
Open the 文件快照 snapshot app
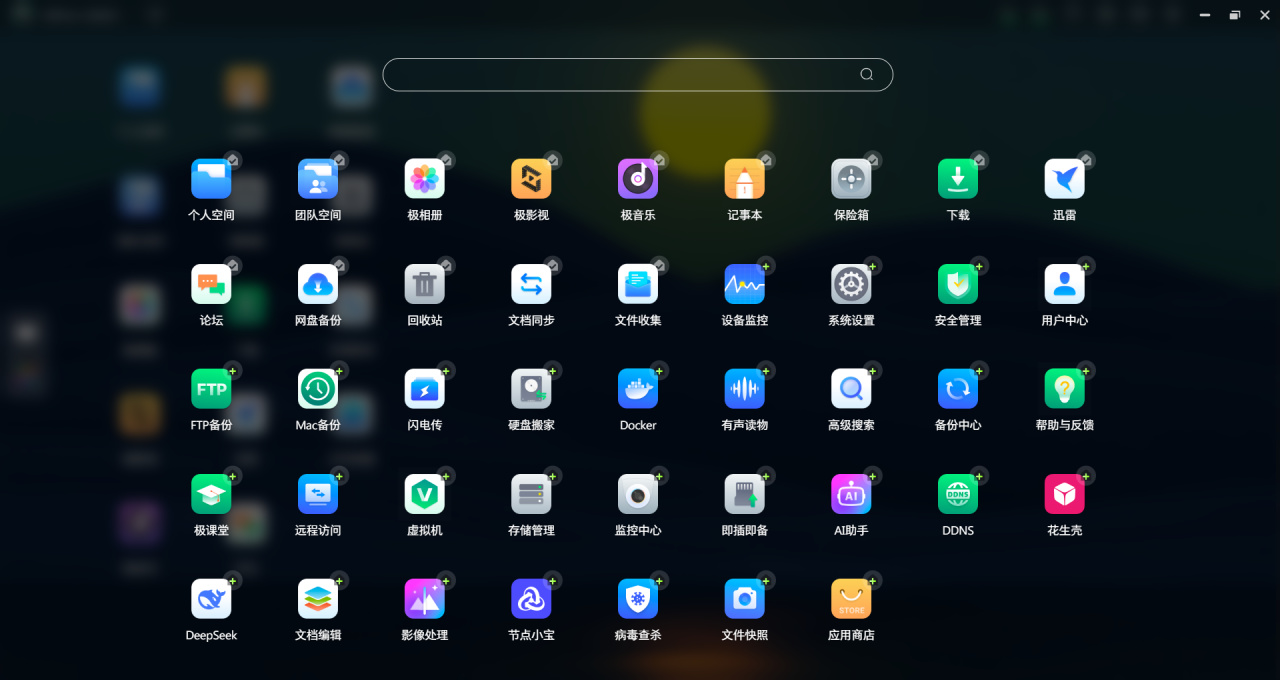point(745,599)
